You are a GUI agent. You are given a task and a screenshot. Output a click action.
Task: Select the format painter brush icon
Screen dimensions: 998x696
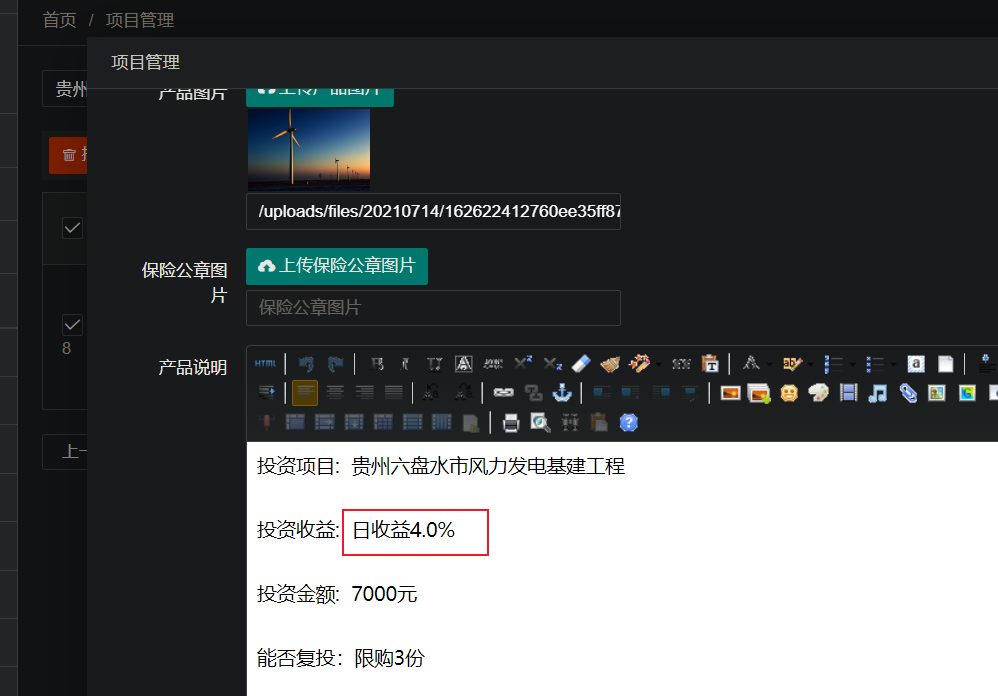610,364
